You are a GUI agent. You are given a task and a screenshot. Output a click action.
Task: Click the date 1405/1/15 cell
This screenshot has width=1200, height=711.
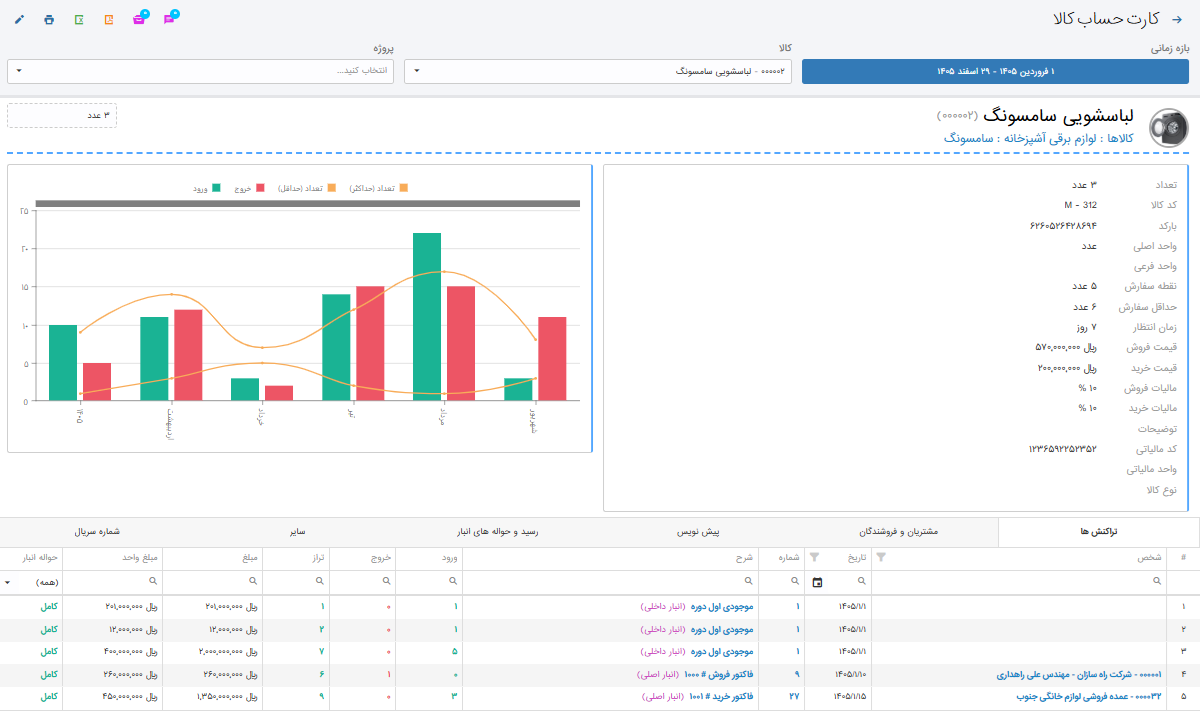[852, 697]
